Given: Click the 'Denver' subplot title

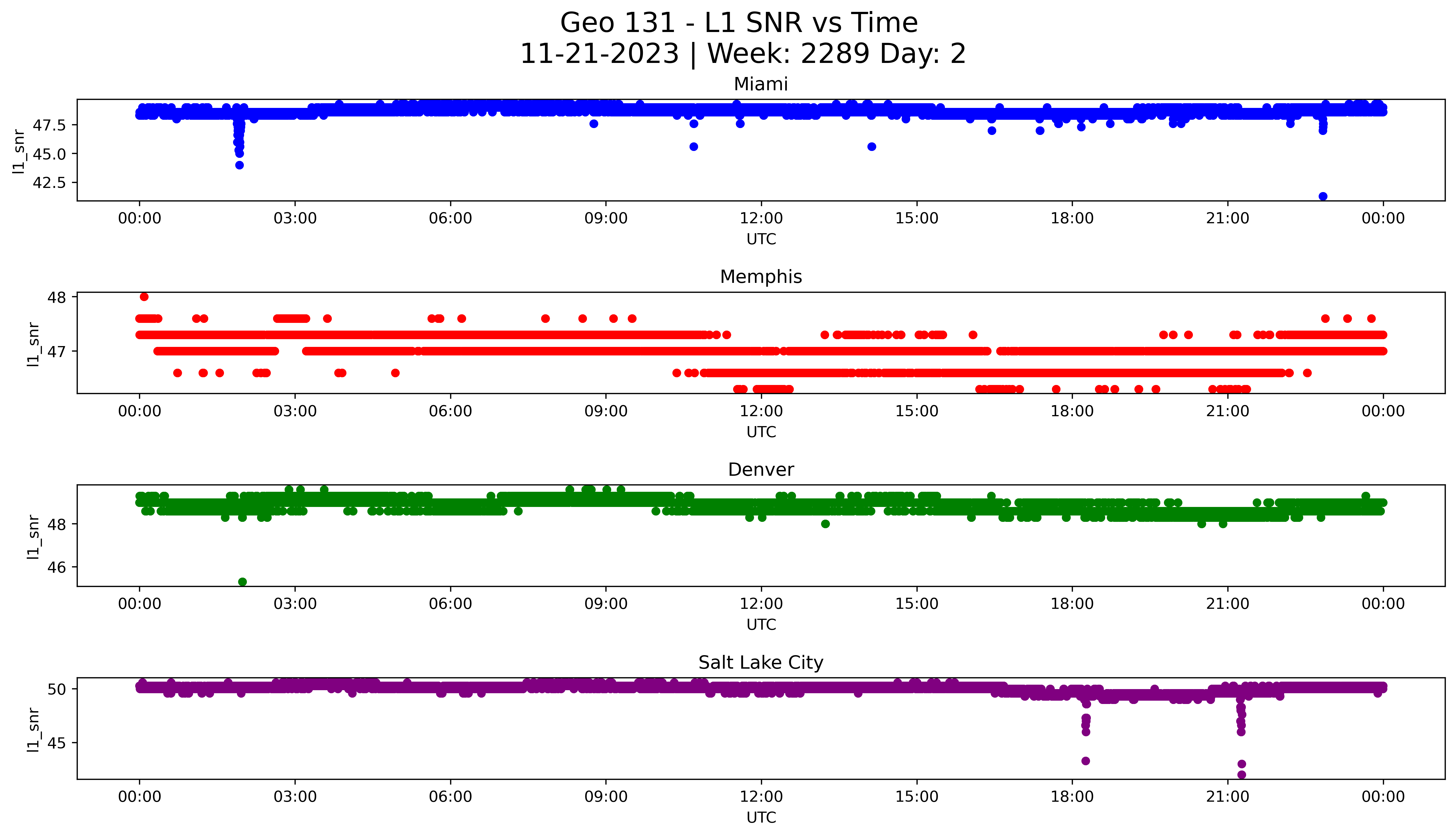Looking at the screenshot, I should pos(760,470).
